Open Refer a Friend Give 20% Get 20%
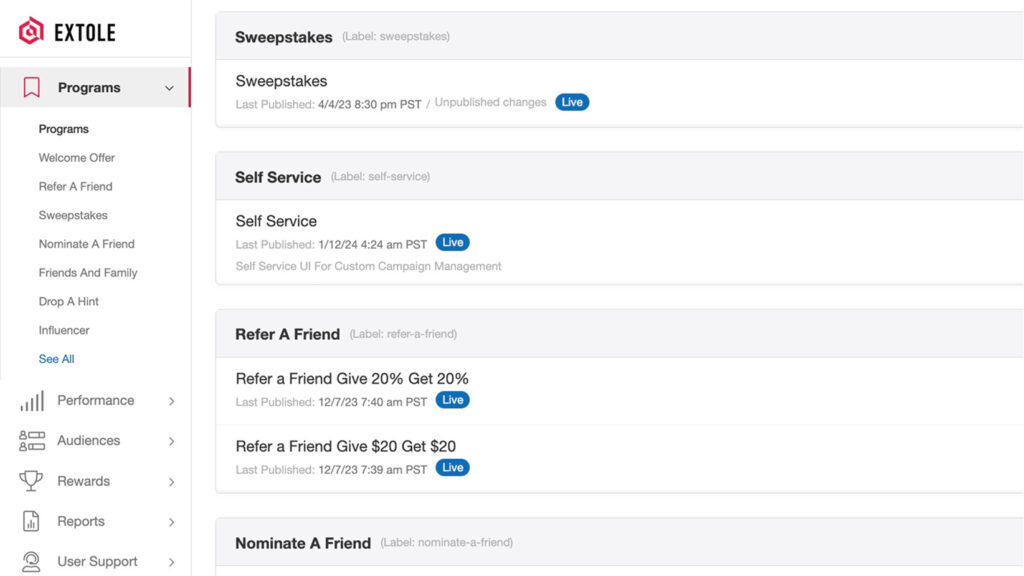This screenshot has height=576, width=1024. click(352, 379)
